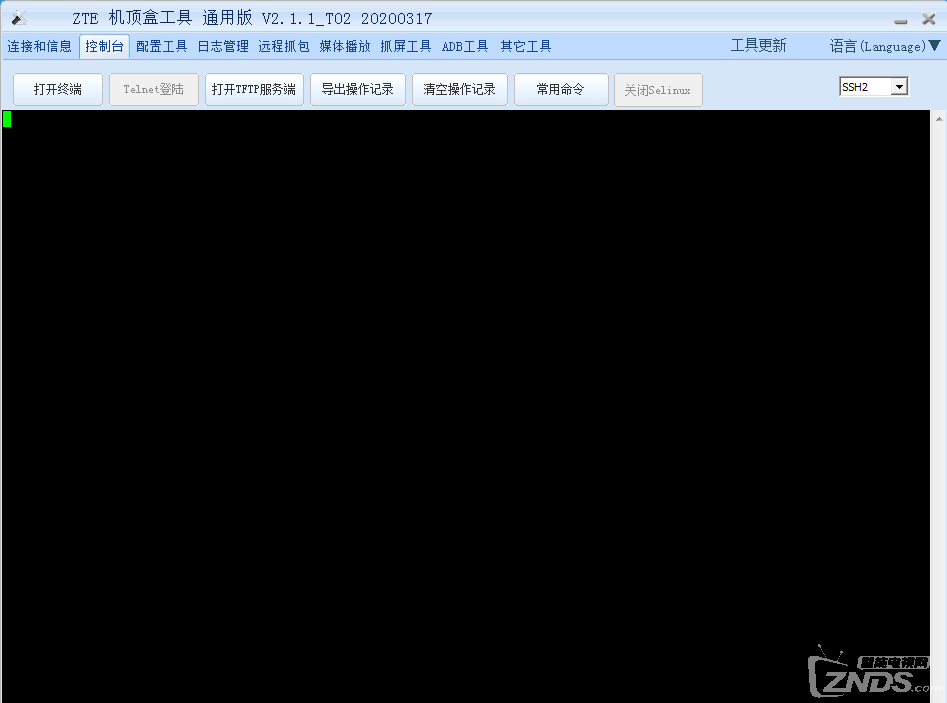The height and width of the screenshot is (703, 947).
Task: Select the 远程抓包 tab
Action: point(284,47)
